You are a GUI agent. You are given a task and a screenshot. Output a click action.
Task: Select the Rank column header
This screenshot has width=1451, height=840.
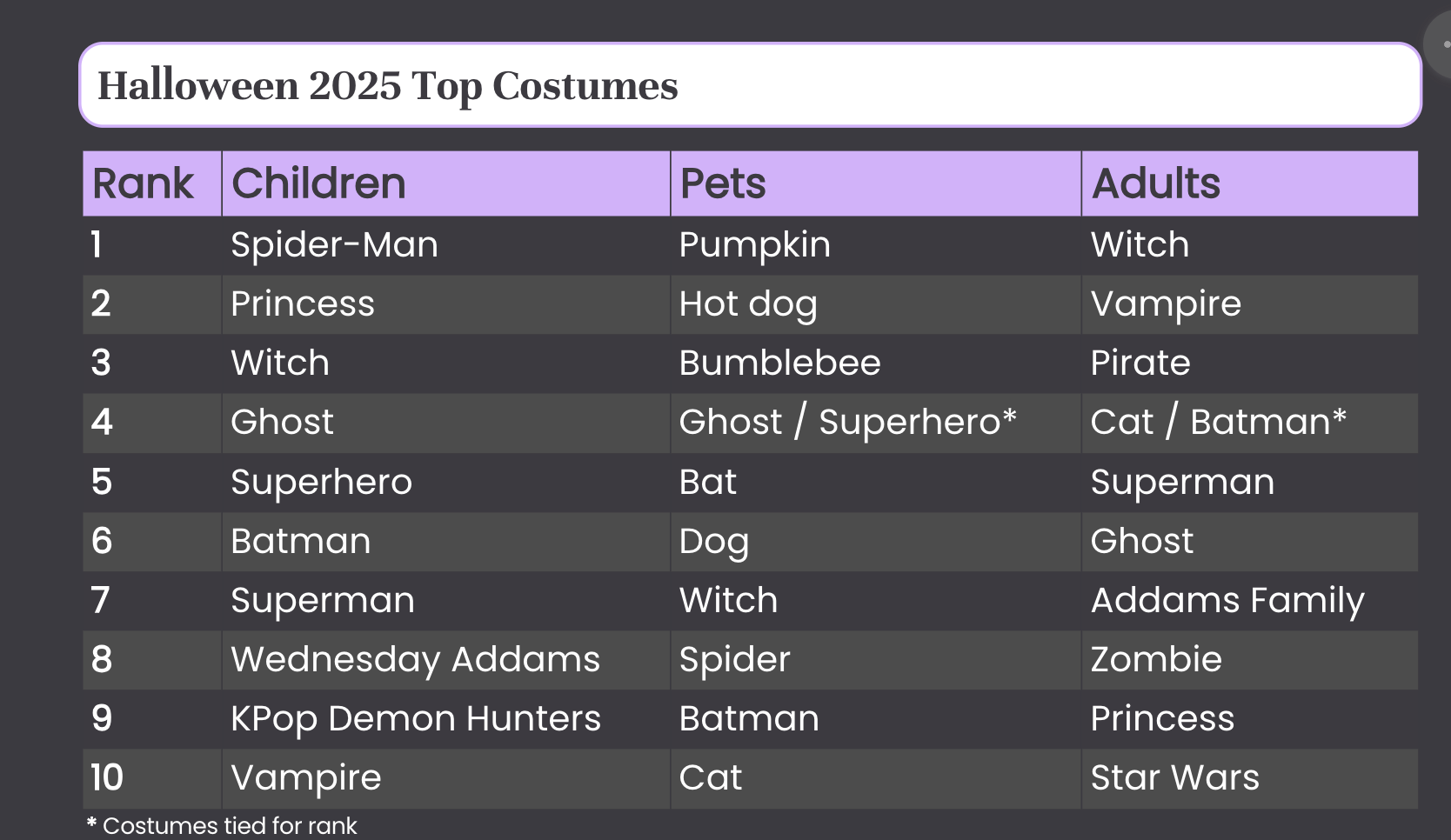[152, 183]
